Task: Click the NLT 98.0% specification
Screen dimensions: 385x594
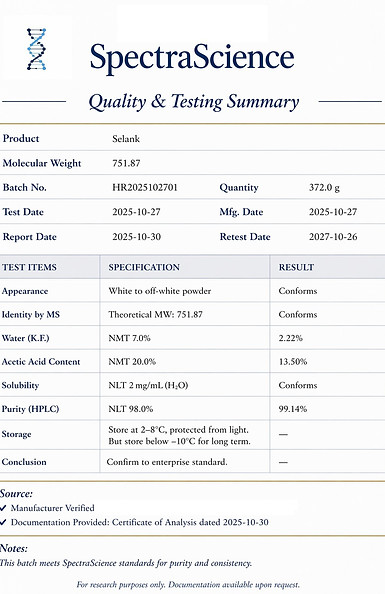Action: [x=131, y=409]
